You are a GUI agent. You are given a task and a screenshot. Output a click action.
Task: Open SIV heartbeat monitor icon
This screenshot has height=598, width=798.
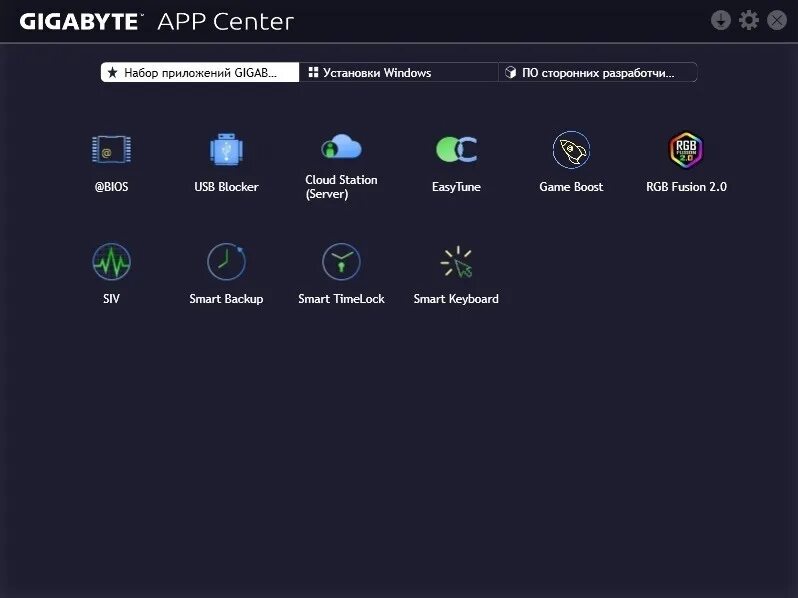point(111,262)
